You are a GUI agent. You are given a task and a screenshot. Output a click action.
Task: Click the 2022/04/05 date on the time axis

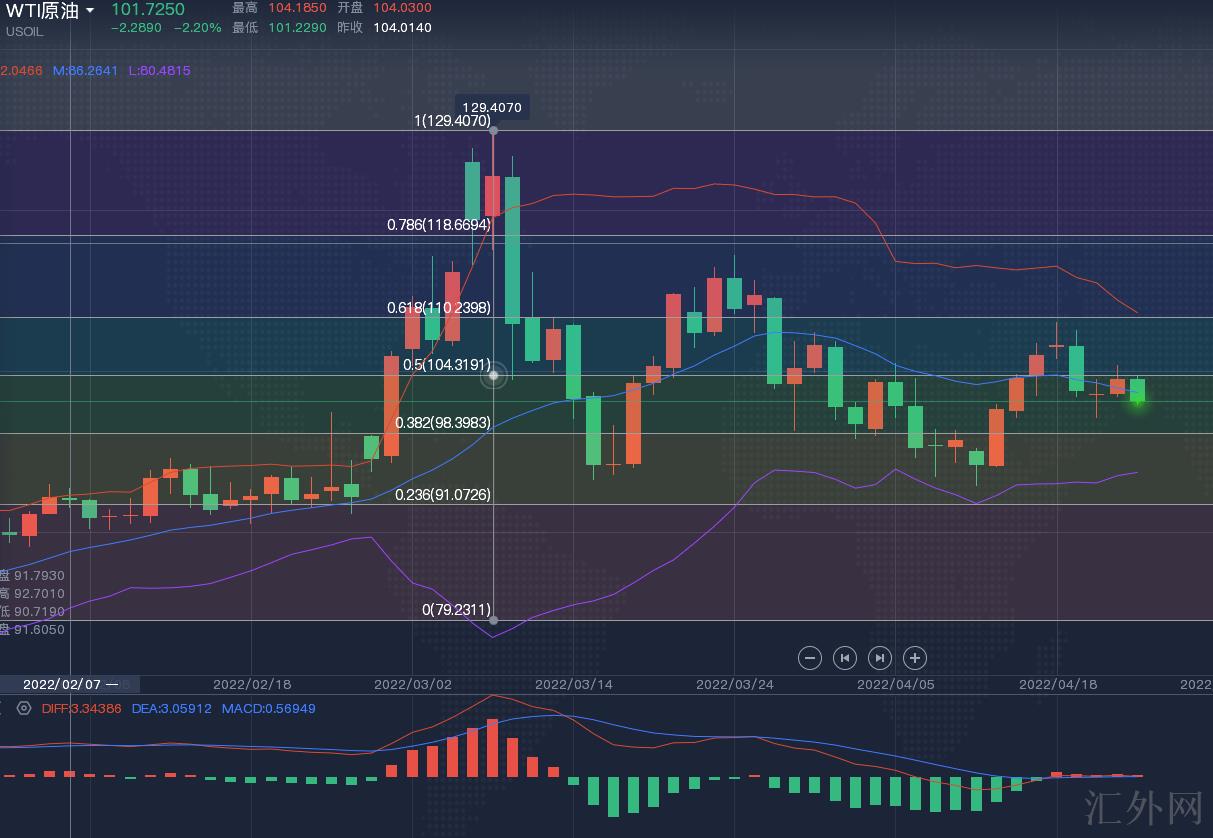pos(896,684)
